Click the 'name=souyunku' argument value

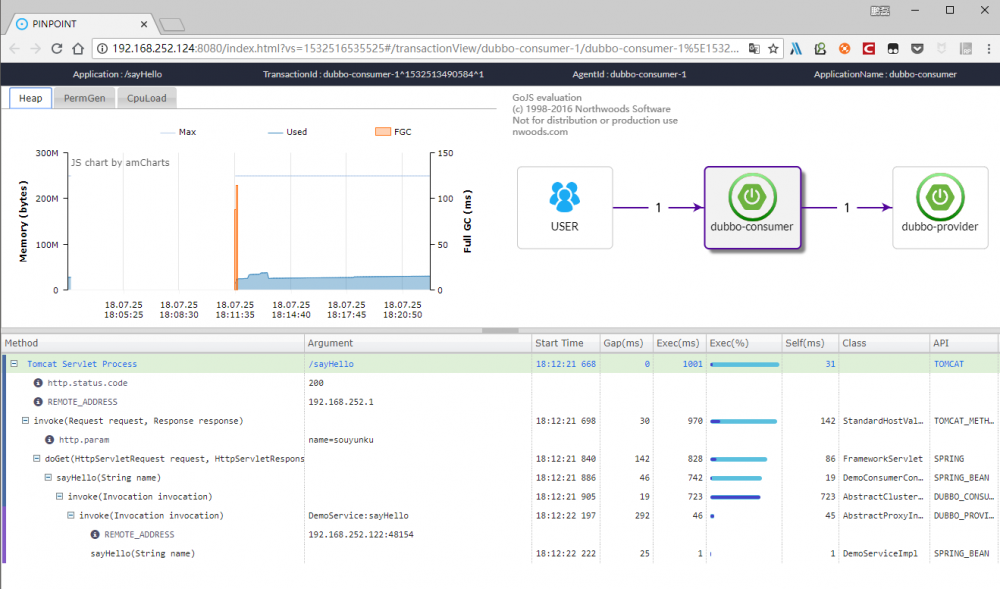pyautogui.click(x=341, y=440)
